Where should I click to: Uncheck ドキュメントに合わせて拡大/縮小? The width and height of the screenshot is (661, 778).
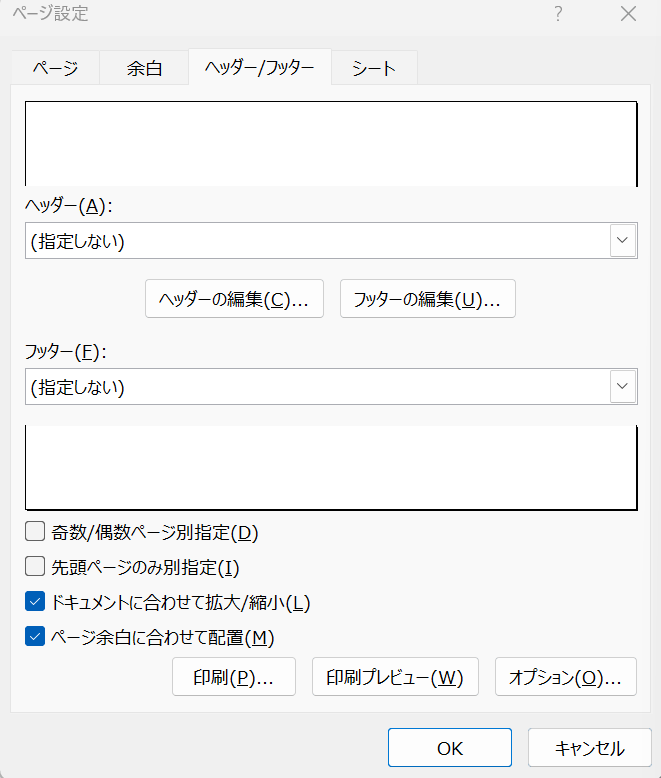coord(35,602)
